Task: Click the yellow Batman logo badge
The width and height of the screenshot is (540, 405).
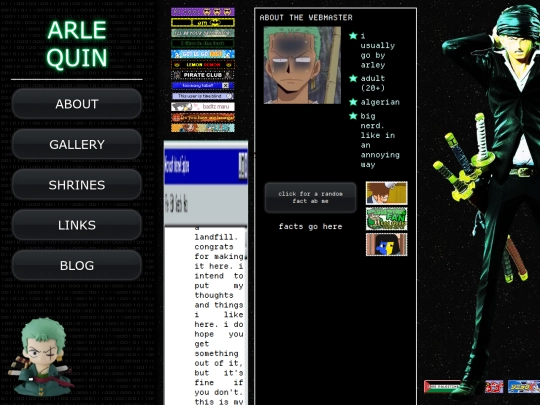Action: (x=203, y=23)
